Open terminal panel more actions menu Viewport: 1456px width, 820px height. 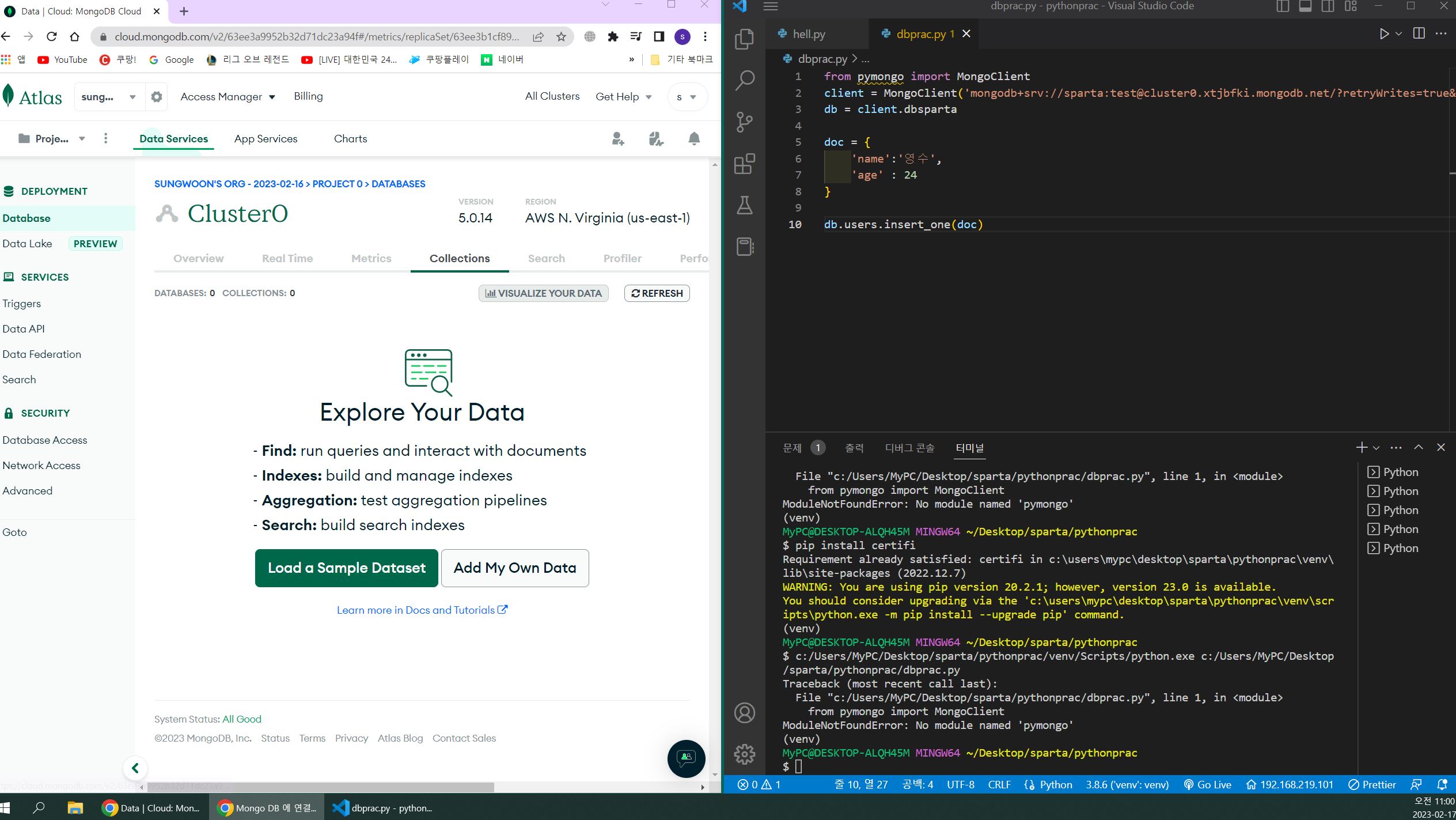click(x=1396, y=447)
